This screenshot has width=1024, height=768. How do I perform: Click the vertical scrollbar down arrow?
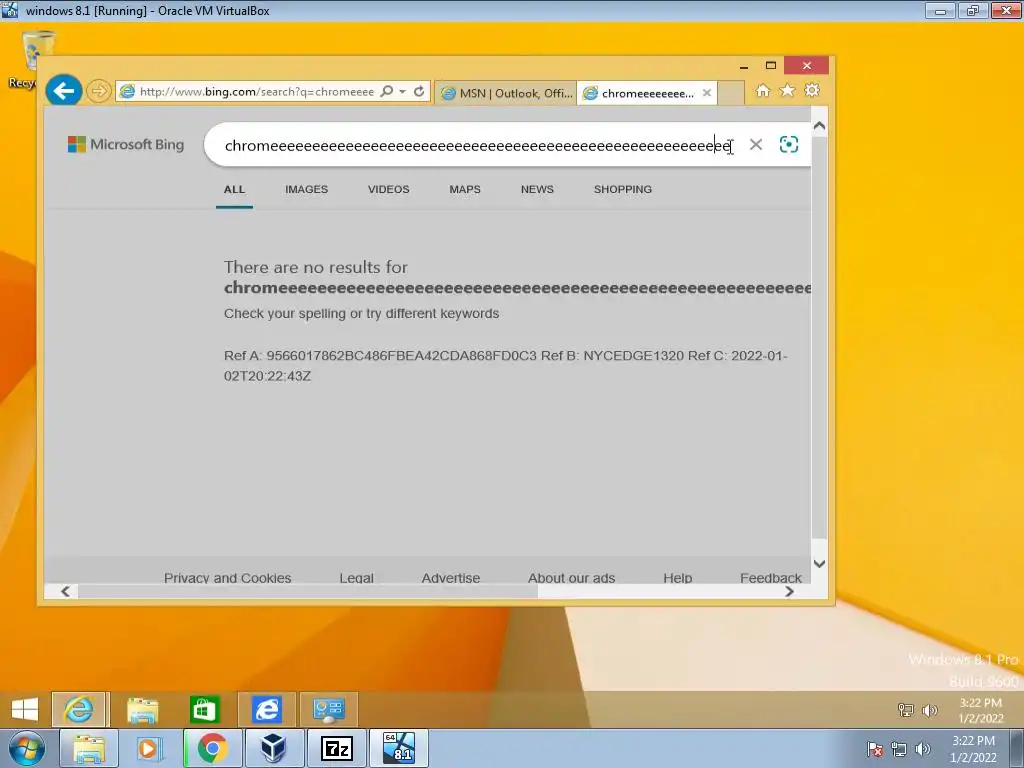pyautogui.click(x=820, y=564)
